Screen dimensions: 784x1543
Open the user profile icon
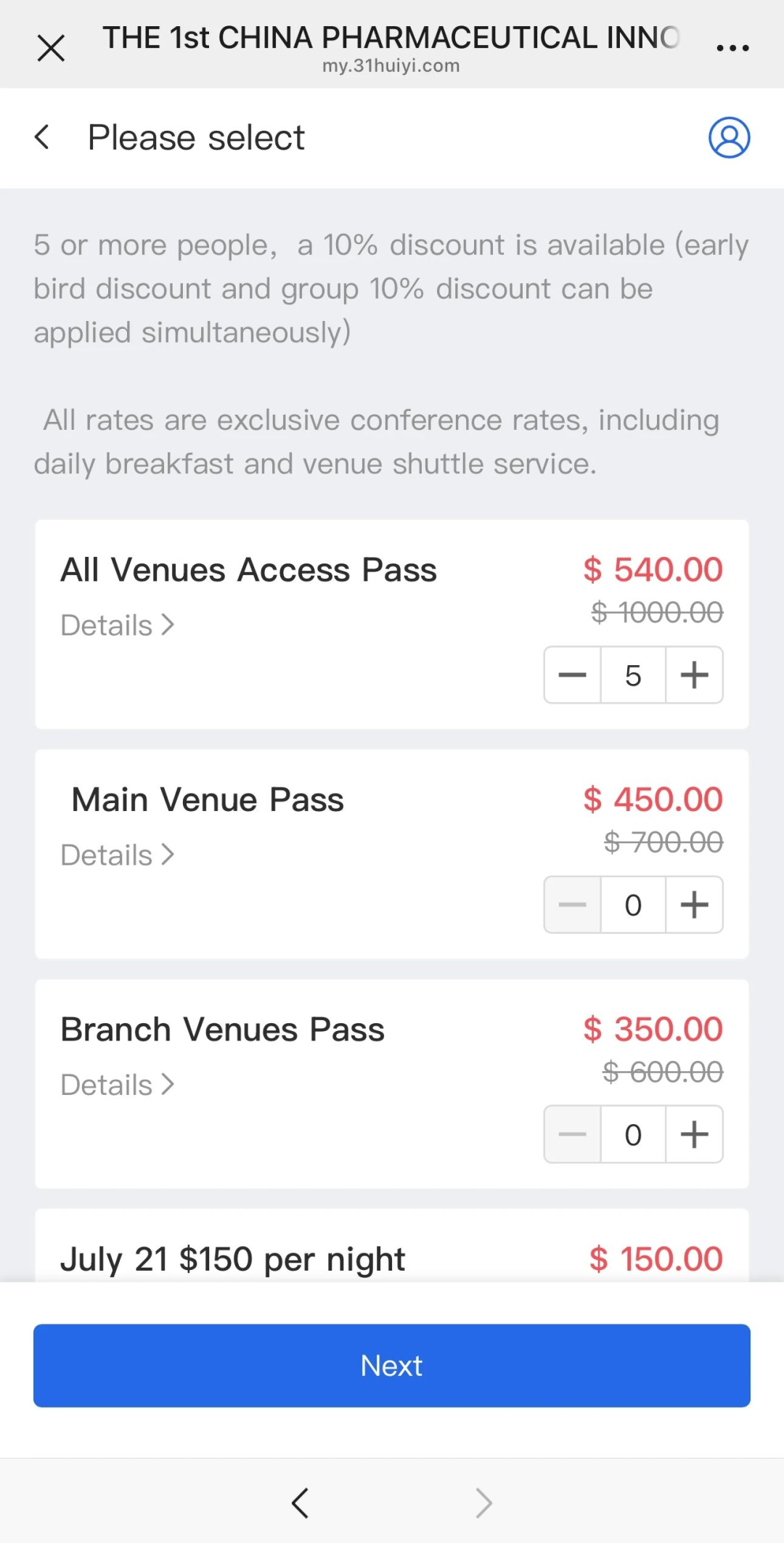tap(729, 137)
